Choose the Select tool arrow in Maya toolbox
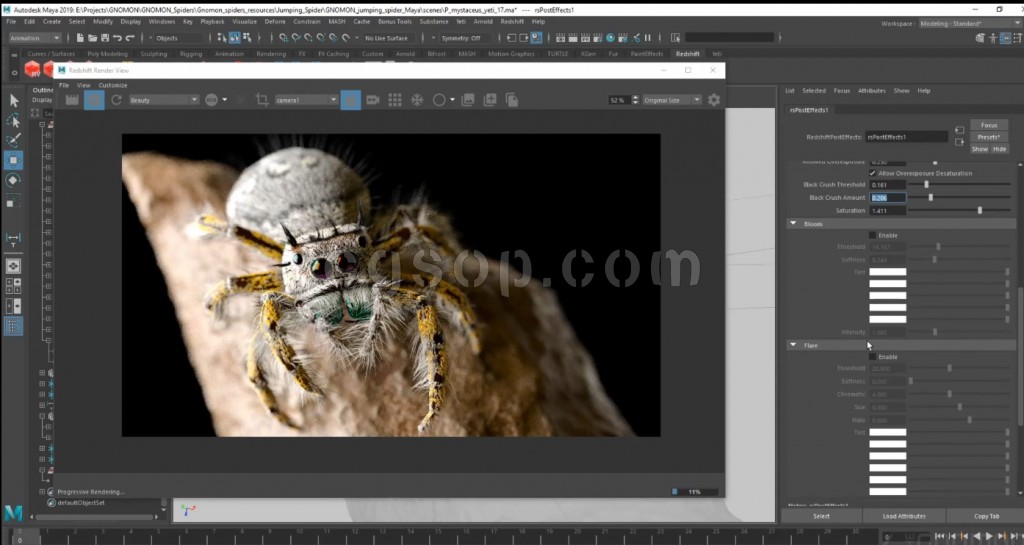Viewport: 1024px width, 545px height. pyautogui.click(x=14, y=101)
